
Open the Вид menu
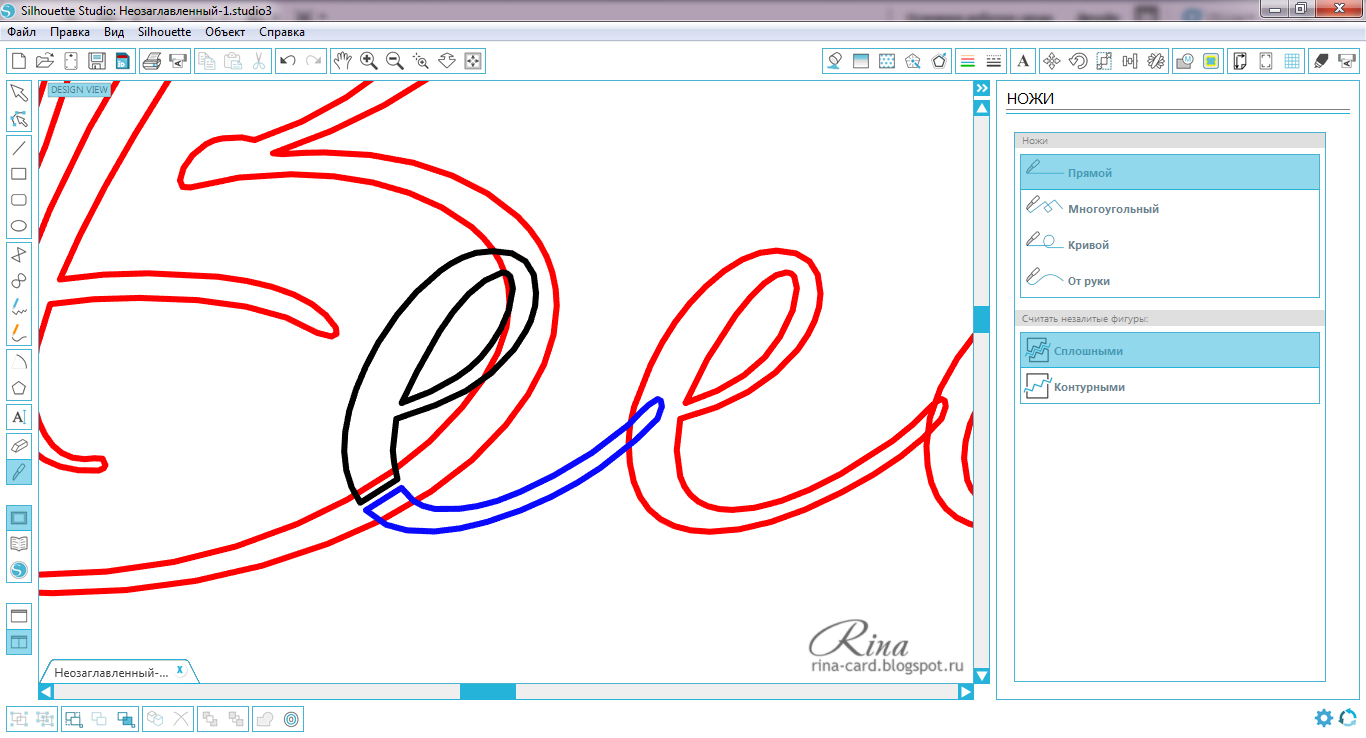114,32
